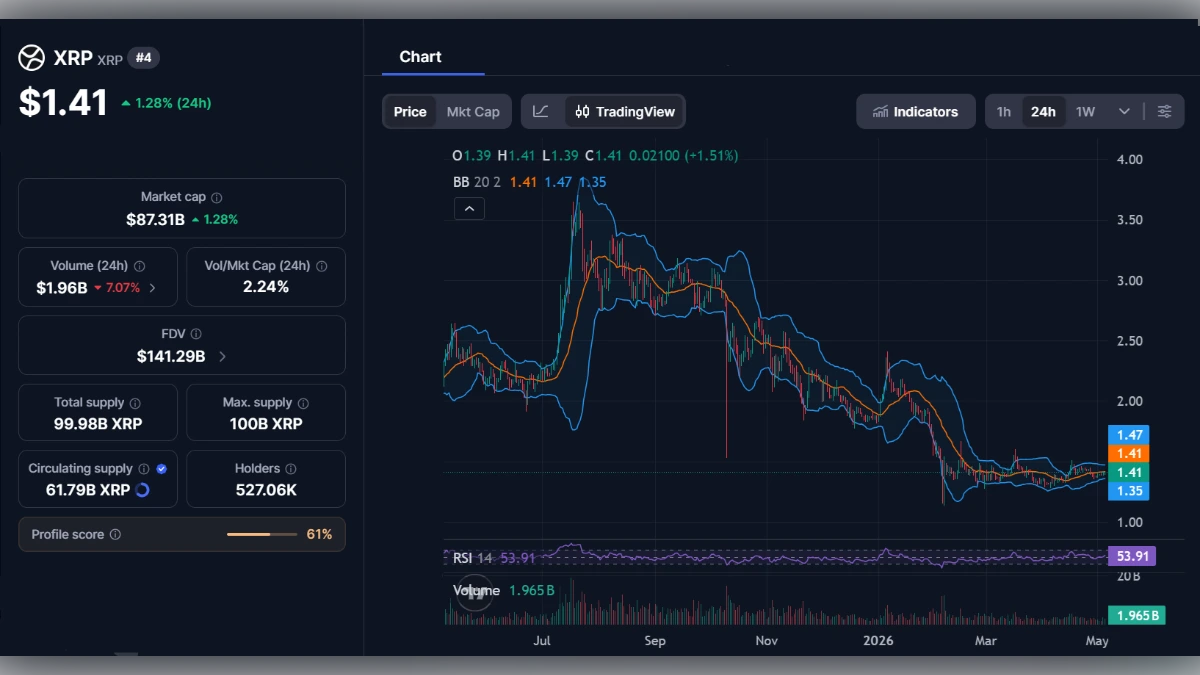Click the 2.24% Vol/Mkt Cap value
The image size is (1200, 675).
click(266, 287)
